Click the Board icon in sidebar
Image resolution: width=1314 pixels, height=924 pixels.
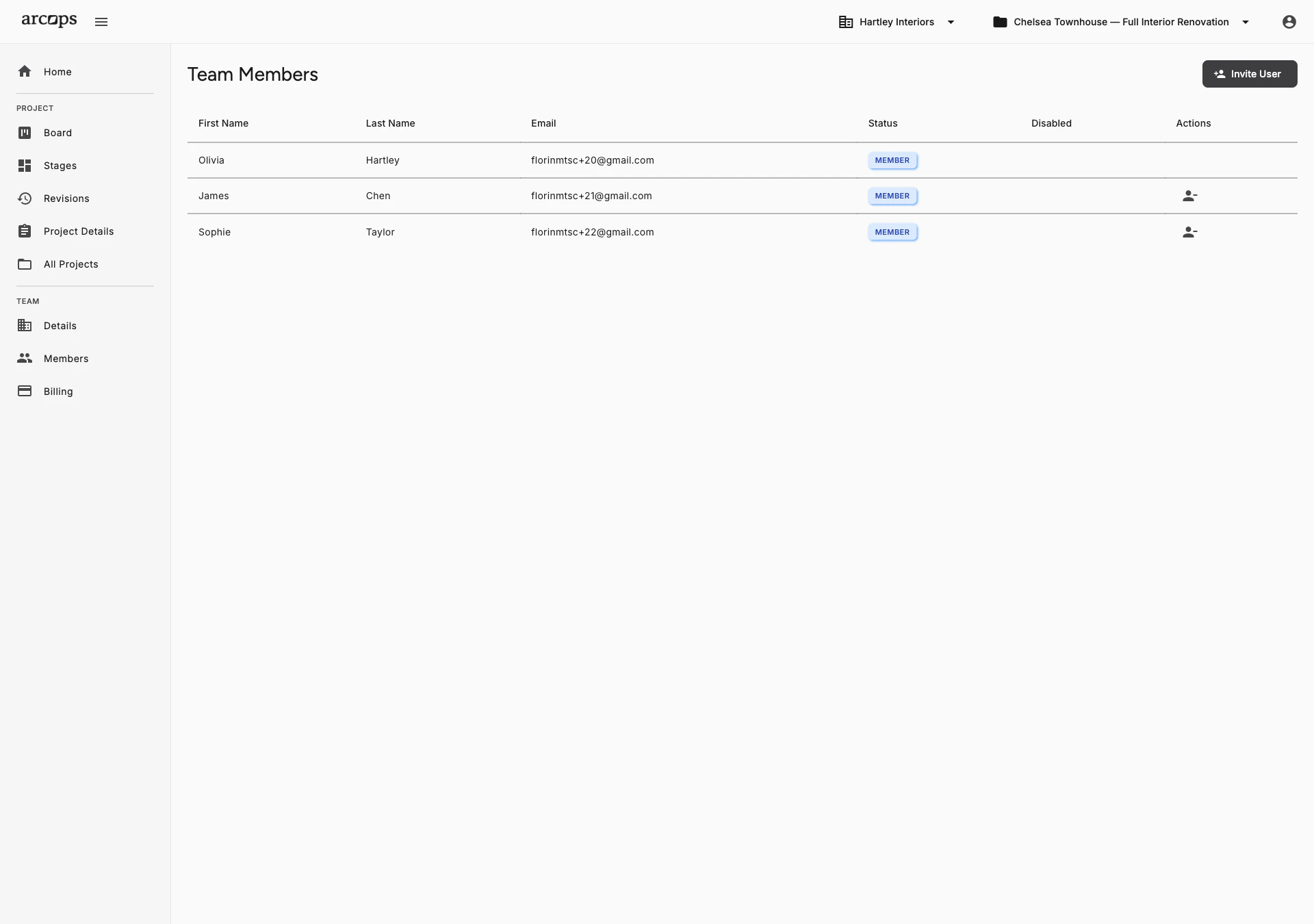pyautogui.click(x=25, y=133)
